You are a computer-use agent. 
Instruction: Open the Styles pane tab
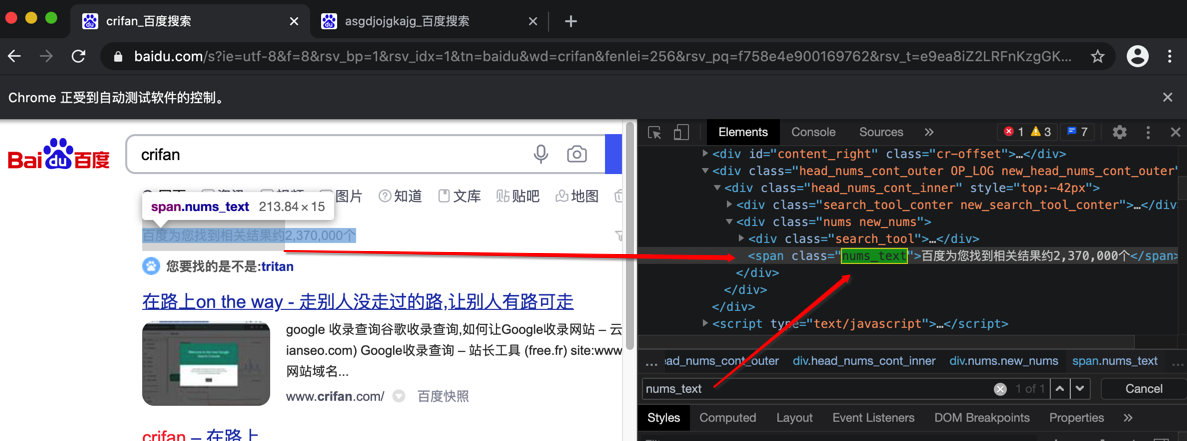[664, 418]
